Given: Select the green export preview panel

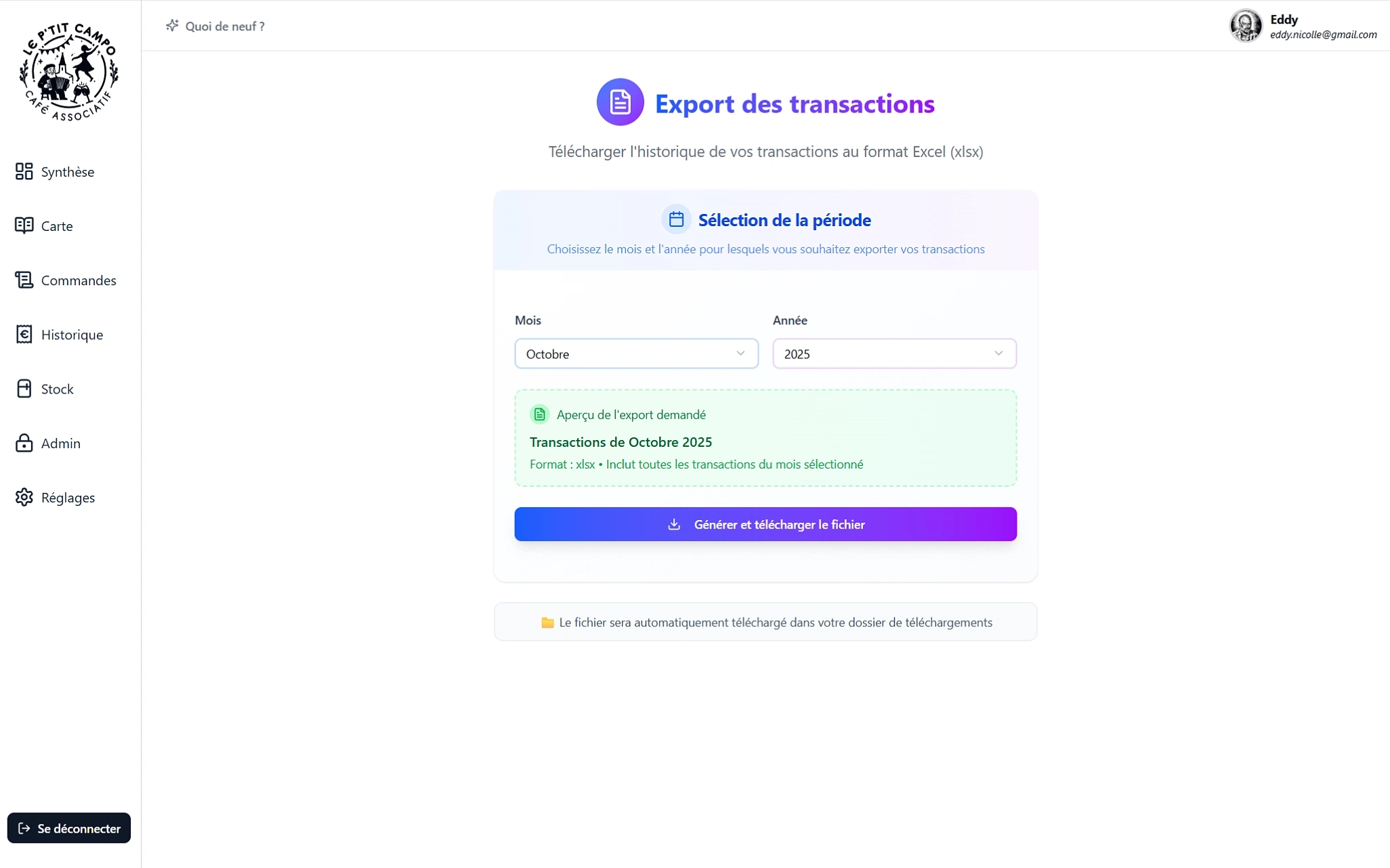Looking at the screenshot, I should click(x=765, y=437).
